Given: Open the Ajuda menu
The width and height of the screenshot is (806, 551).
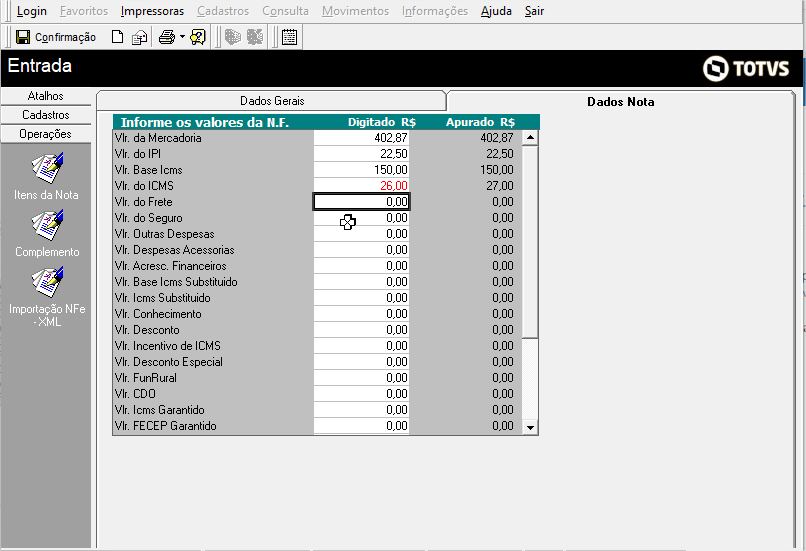Looking at the screenshot, I should coord(496,11).
